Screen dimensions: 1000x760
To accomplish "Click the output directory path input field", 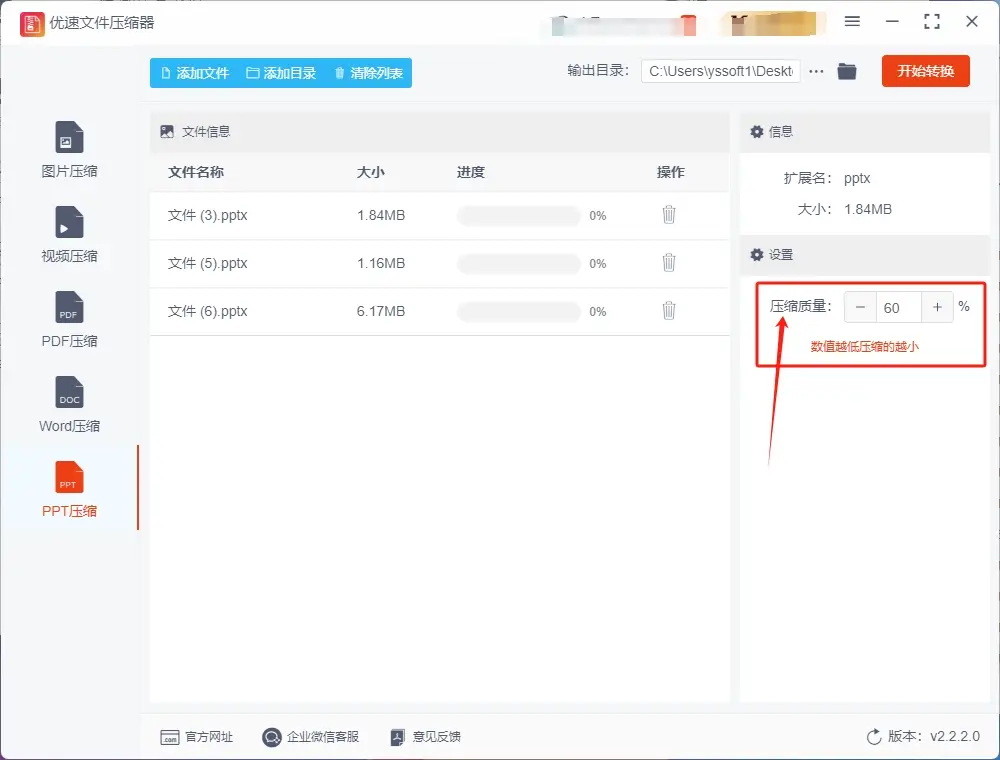I will coord(720,71).
